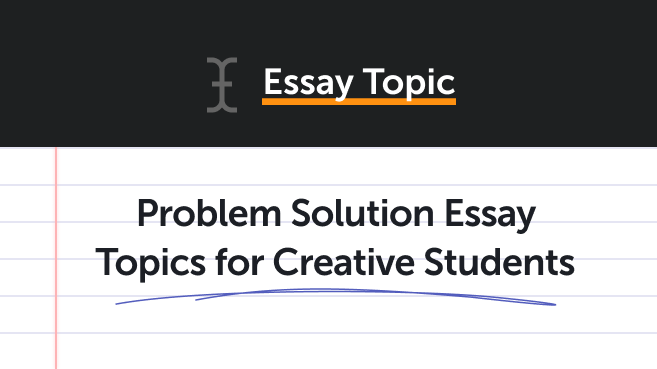
Task: Select the 'Problem Solution Essay' heading line
Action: (336, 214)
